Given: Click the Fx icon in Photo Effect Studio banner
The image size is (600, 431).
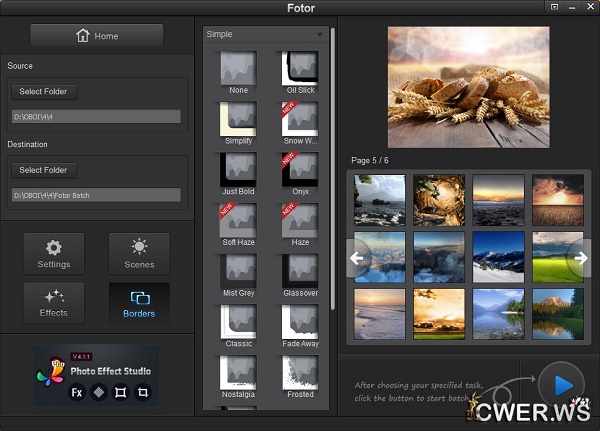Looking at the screenshot, I should pos(77,392).
